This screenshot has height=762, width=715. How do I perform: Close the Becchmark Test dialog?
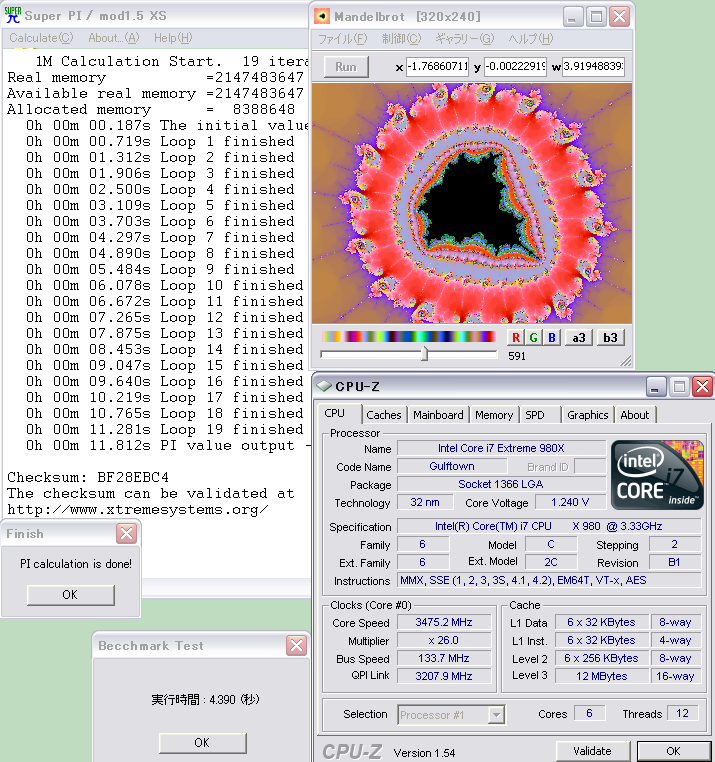pos(296,645)
